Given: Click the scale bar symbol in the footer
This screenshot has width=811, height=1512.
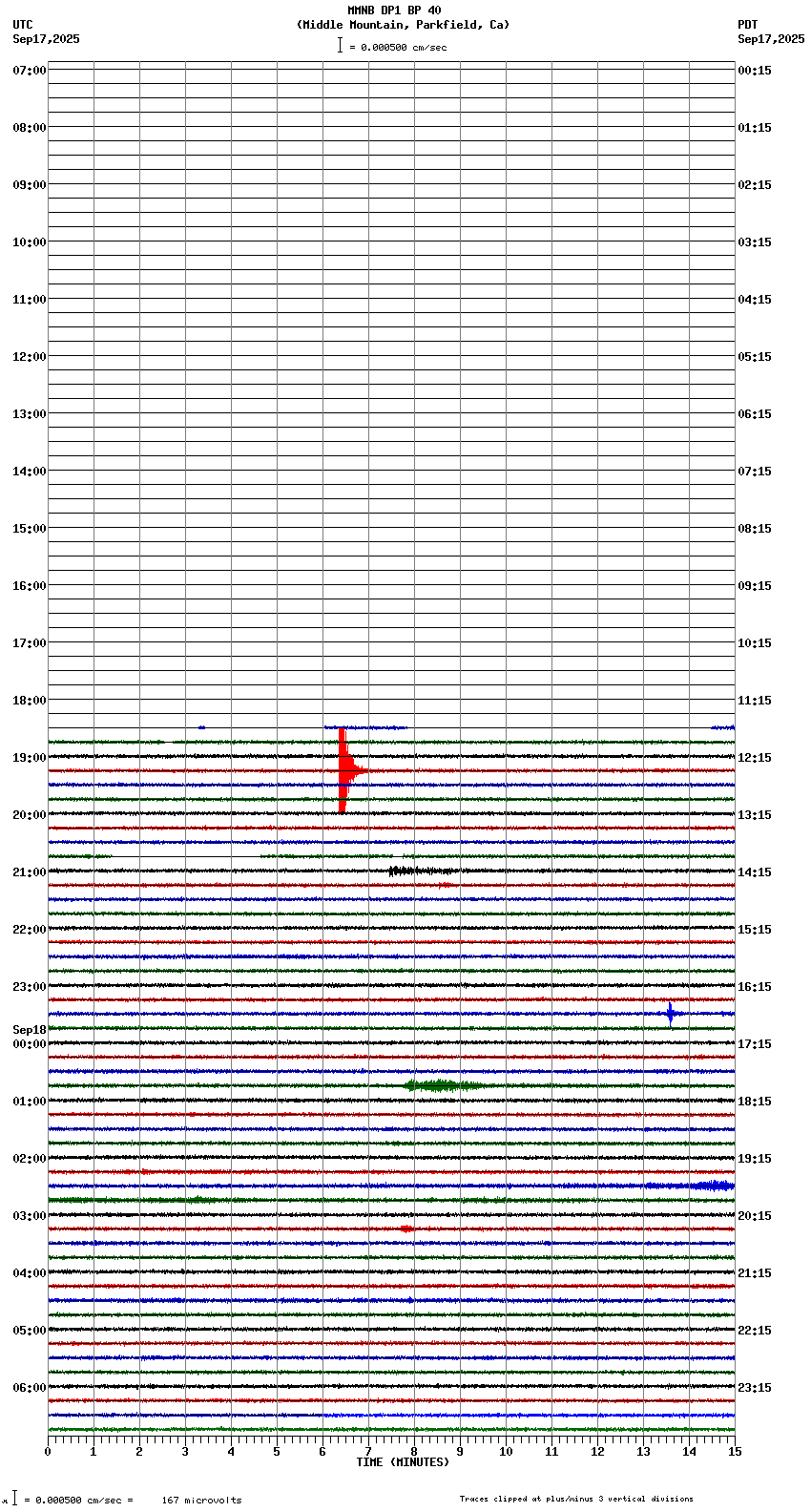Looking at the screenshot, I should (x=14, y=1499).
